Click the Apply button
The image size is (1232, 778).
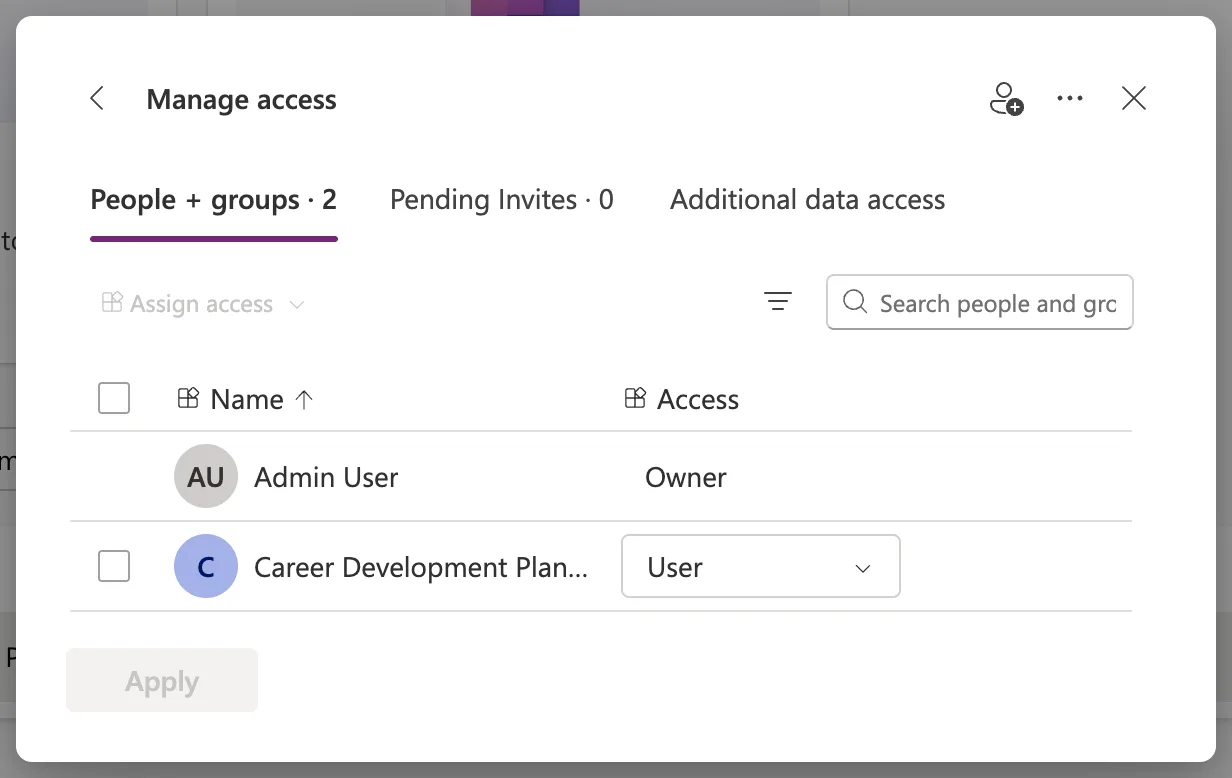point(162,681)
